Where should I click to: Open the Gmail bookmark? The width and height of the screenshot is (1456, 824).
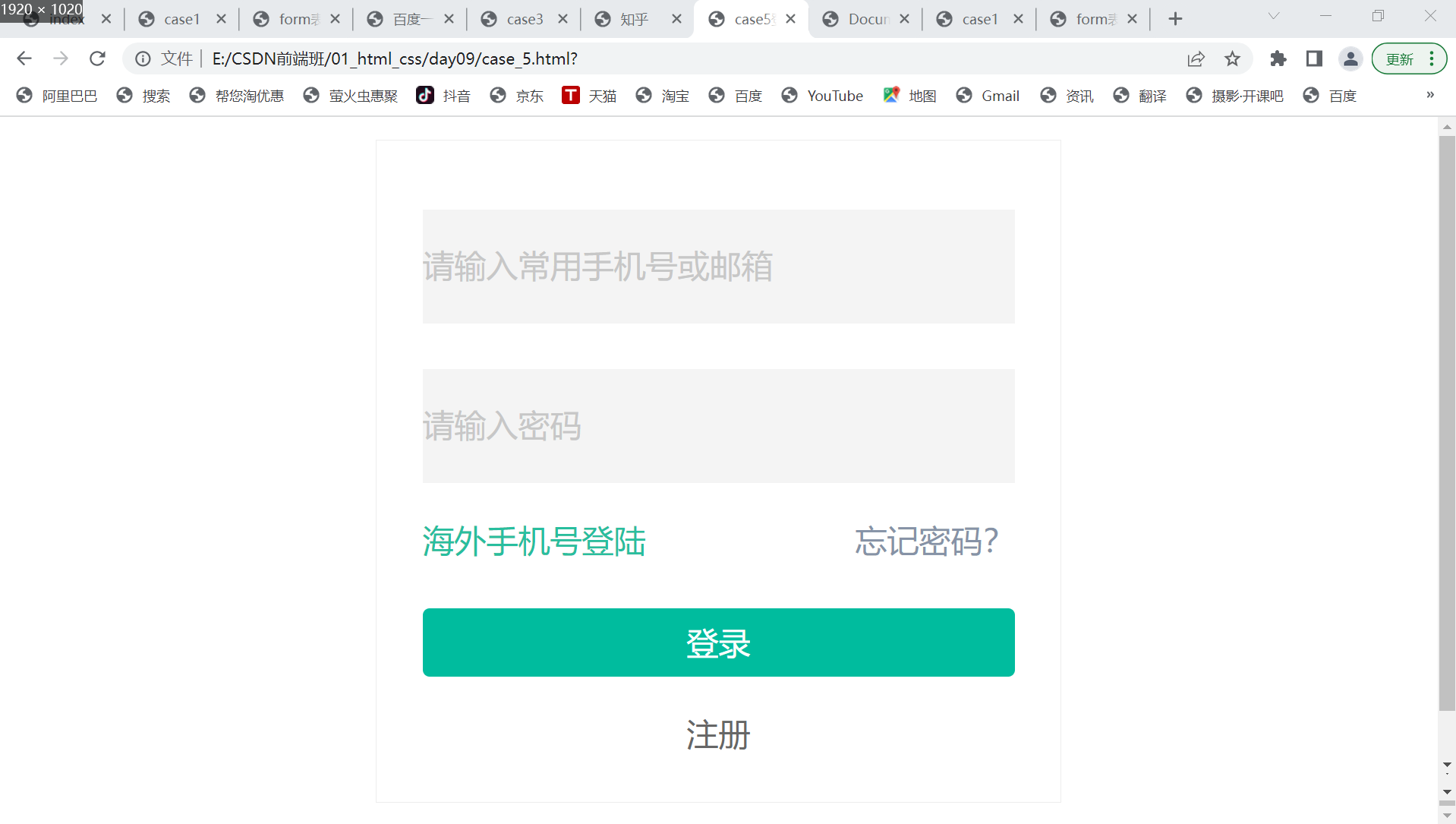(x=988, y=96)
